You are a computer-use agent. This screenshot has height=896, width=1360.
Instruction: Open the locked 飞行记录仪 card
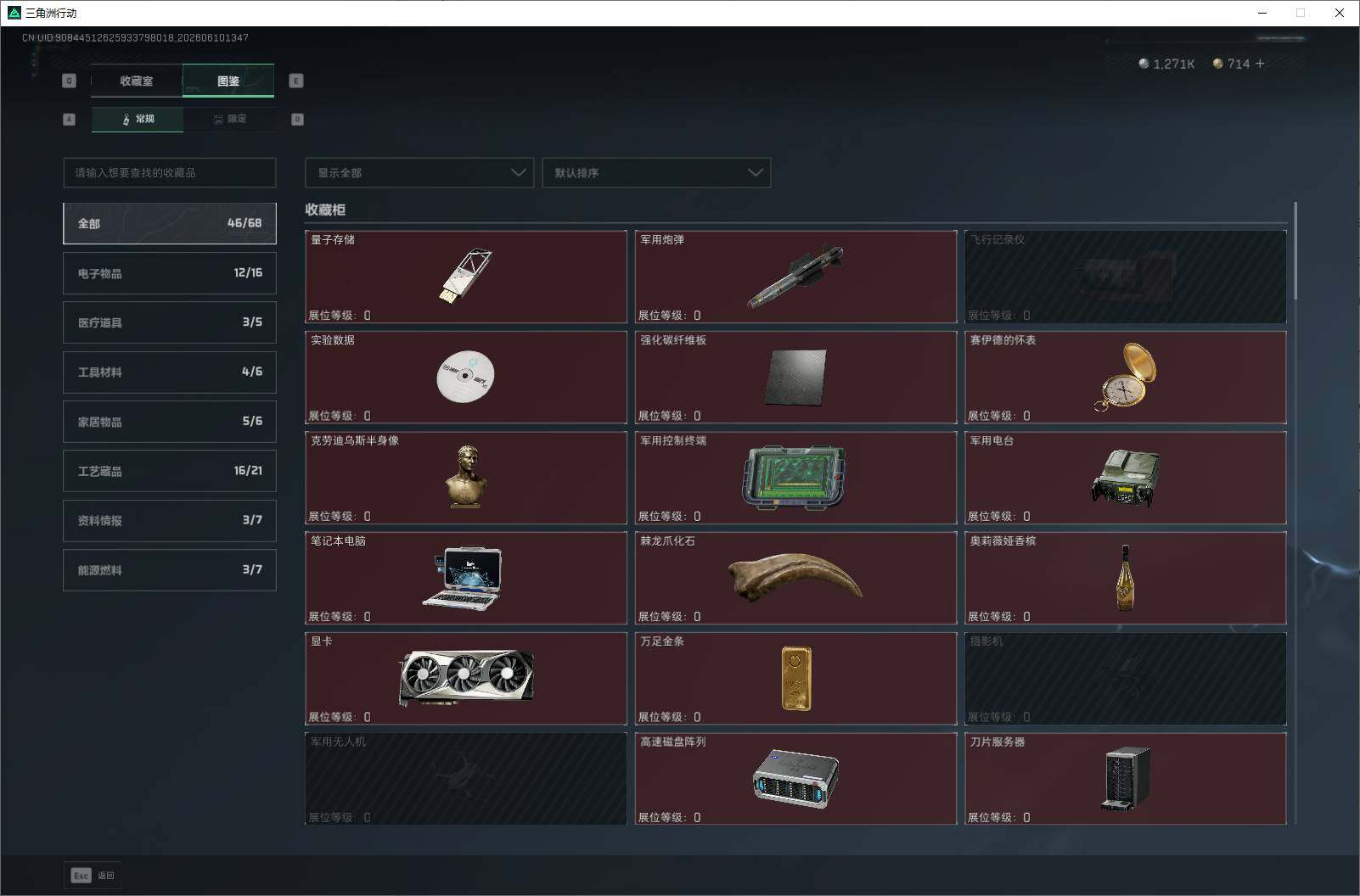click(1126, 277)
